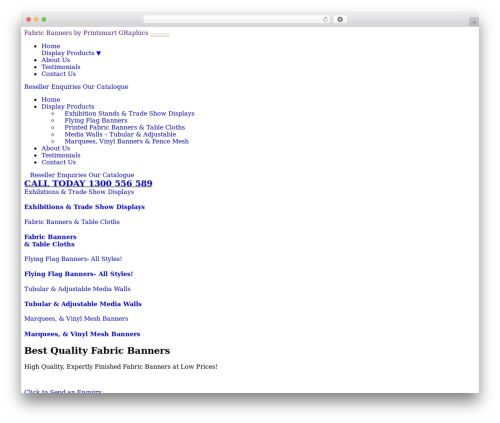The height and width of the screenshot is (423, 500).
Task: Open plain-text Exhibitions & Trade Show Displays link
Action: click(x=79, y=192)
